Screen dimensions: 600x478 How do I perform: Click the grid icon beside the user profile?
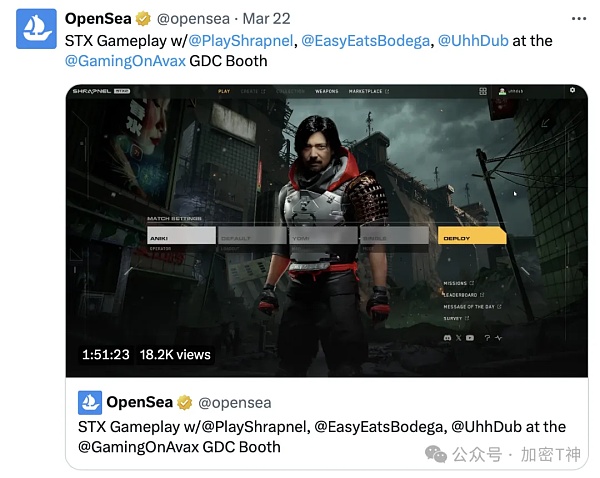(483, 91)
